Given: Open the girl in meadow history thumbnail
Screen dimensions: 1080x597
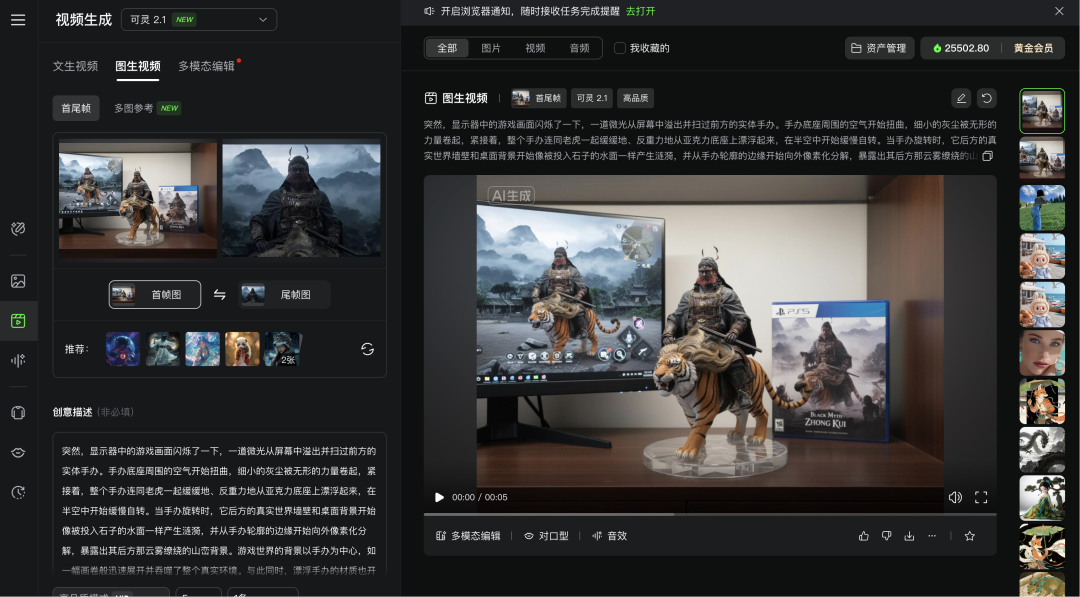Looking at the screenshot, I should pos(1042,207).
